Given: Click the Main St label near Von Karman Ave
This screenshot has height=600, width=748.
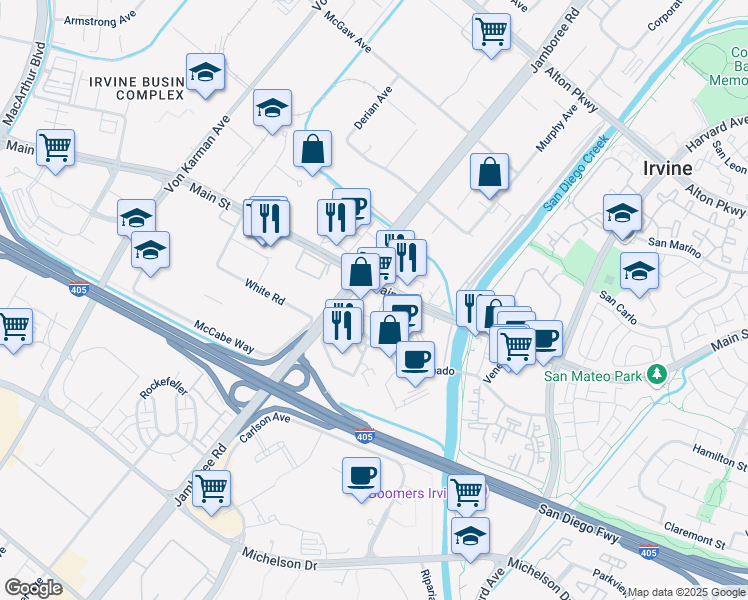Looking at the screenshot, I should click(210, 197).
